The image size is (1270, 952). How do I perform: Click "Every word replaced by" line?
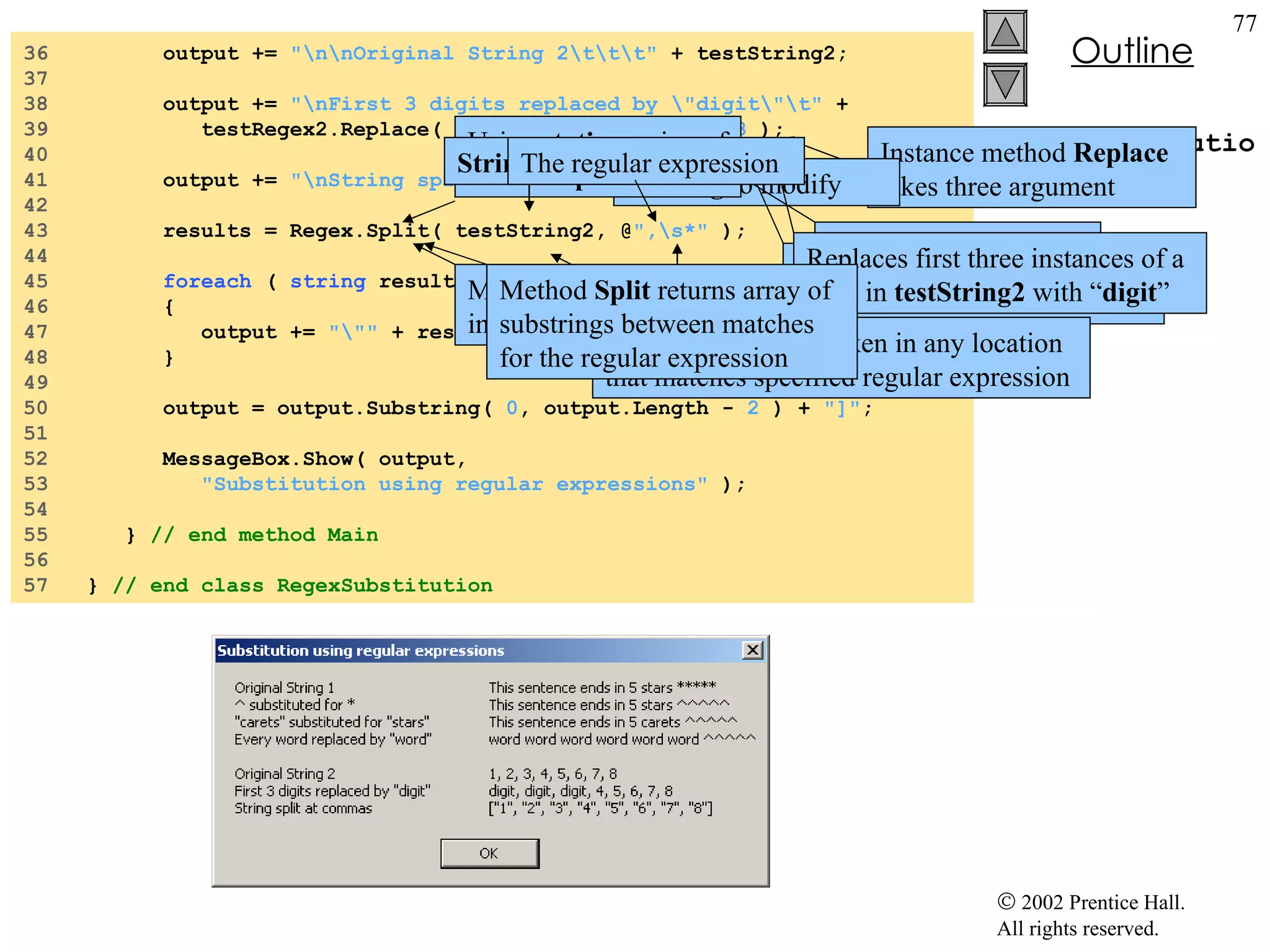tap(333, 739)
